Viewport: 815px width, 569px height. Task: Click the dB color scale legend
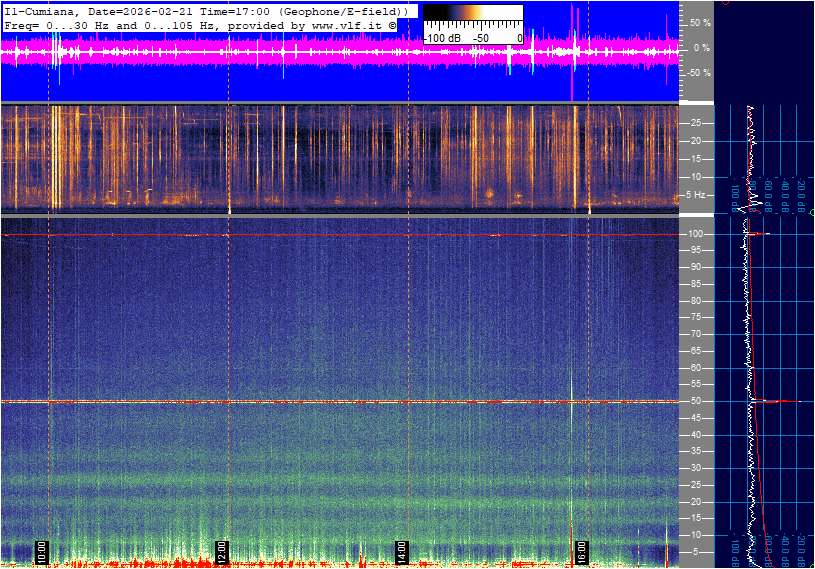click(472, 24)
